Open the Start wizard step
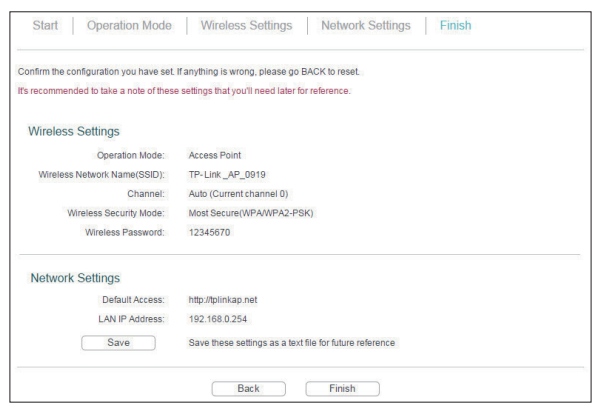This screenshot has width=599, height=409. [x=45, y=26]
